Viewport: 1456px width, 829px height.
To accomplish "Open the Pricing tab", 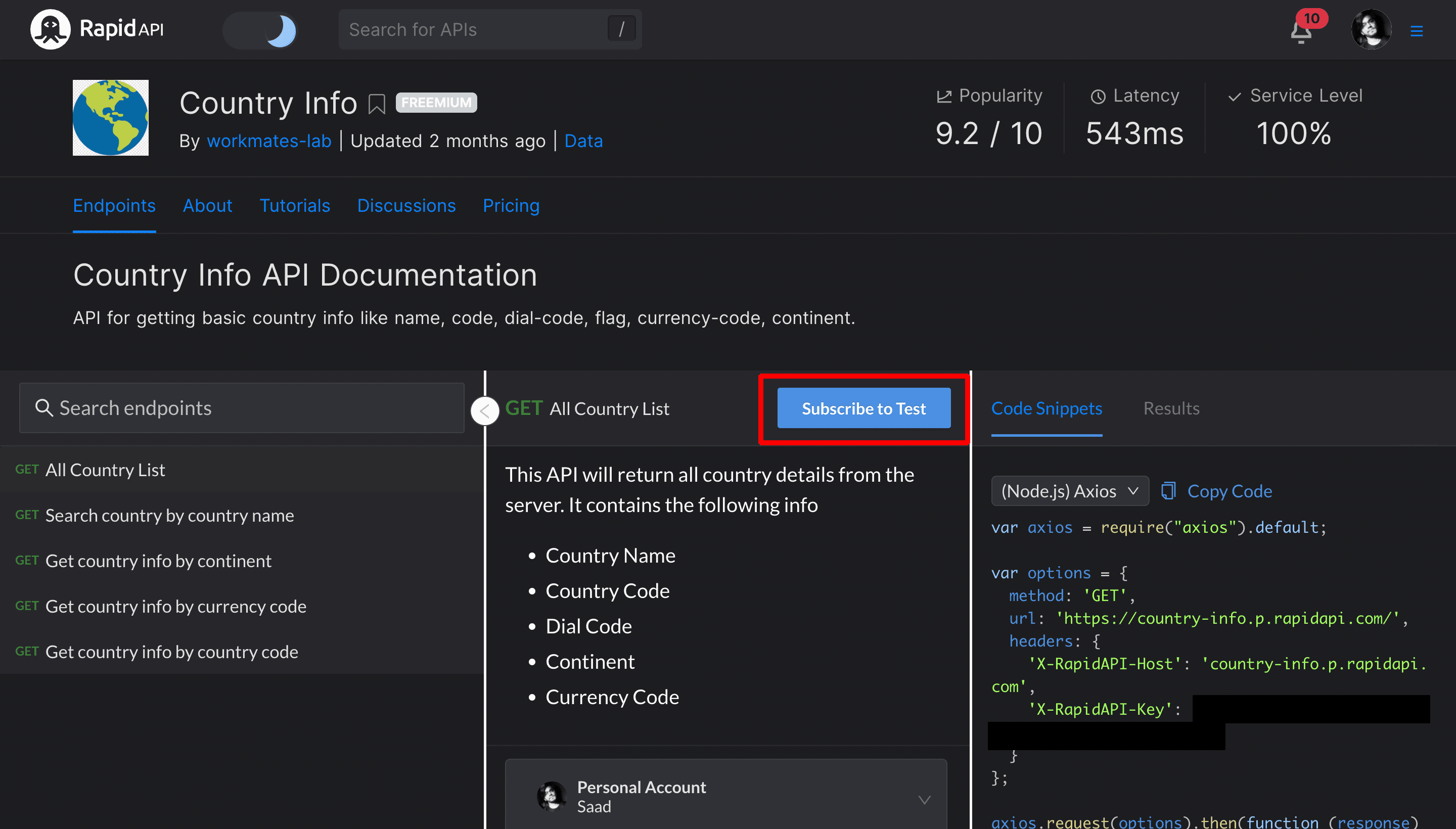I will pos(511,206).
